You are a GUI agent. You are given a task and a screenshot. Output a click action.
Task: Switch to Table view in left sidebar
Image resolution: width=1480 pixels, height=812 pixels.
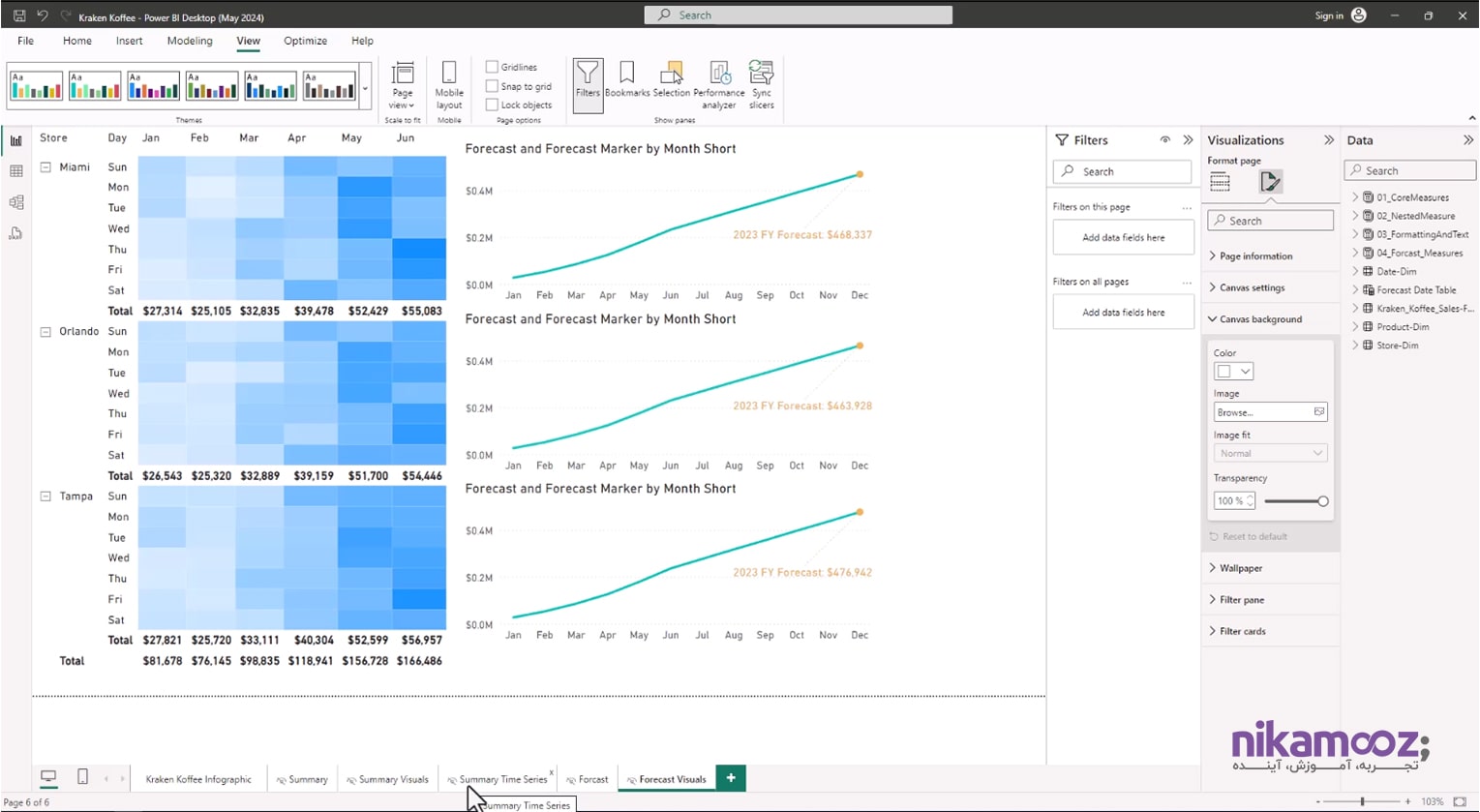pyautogui.click(x=15, y=171)
